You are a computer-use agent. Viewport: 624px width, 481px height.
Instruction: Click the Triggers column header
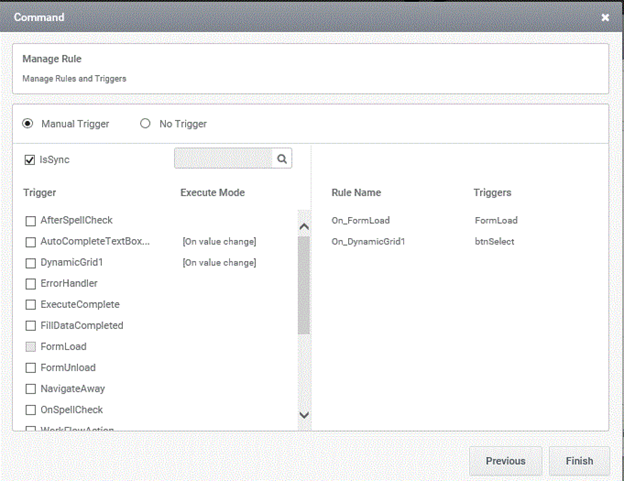click(492, 193)
